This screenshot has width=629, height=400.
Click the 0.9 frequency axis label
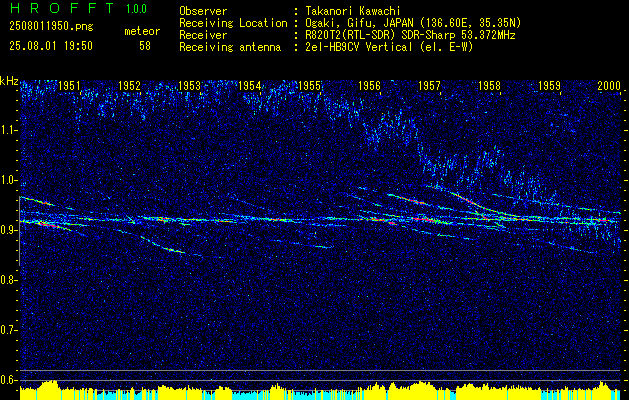tap(9, 230)
